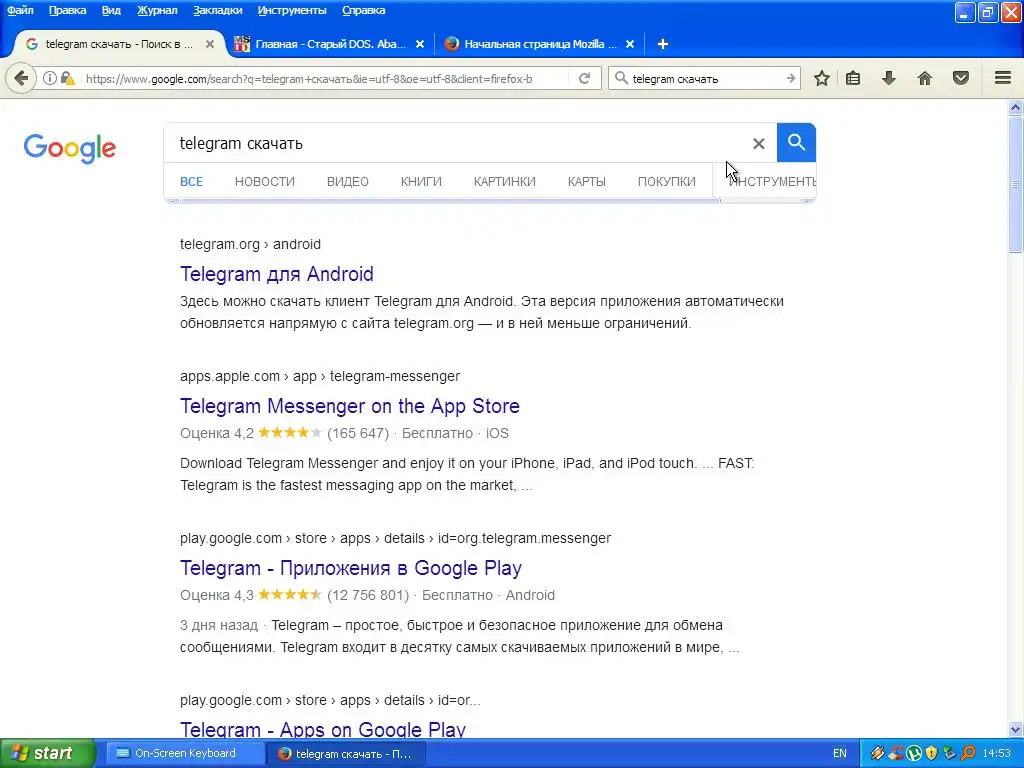Show КНИГИ search results
This screenshot has height=768, width=1024.
pyautogui.click(x=421, y=182)
